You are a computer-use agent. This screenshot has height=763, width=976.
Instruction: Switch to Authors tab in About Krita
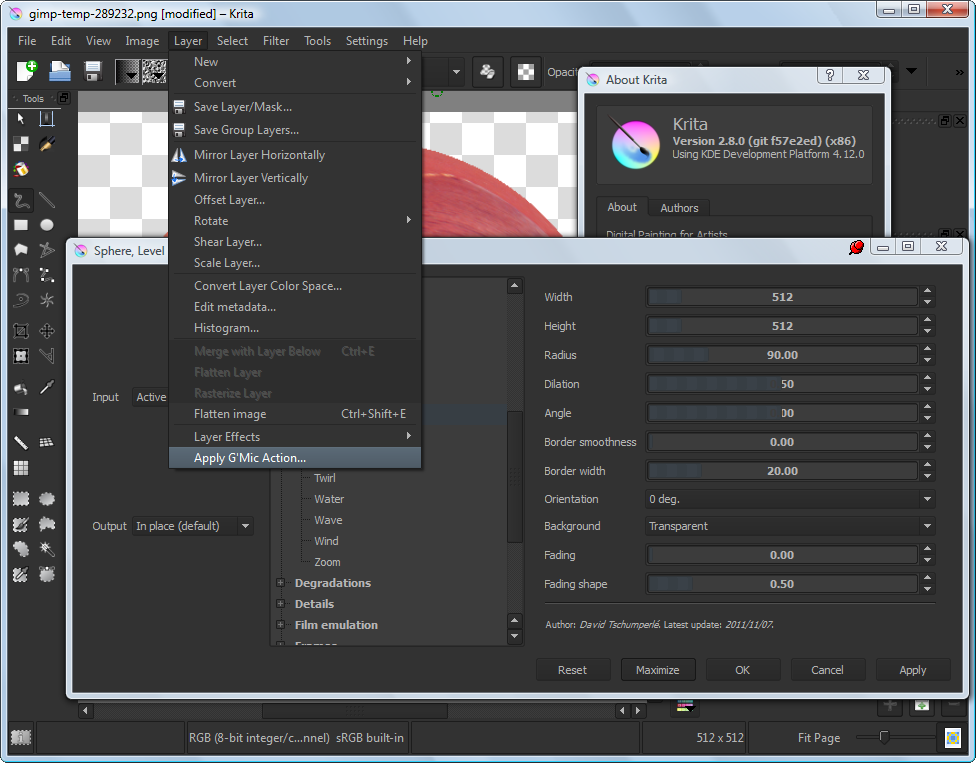pos(679,208)
